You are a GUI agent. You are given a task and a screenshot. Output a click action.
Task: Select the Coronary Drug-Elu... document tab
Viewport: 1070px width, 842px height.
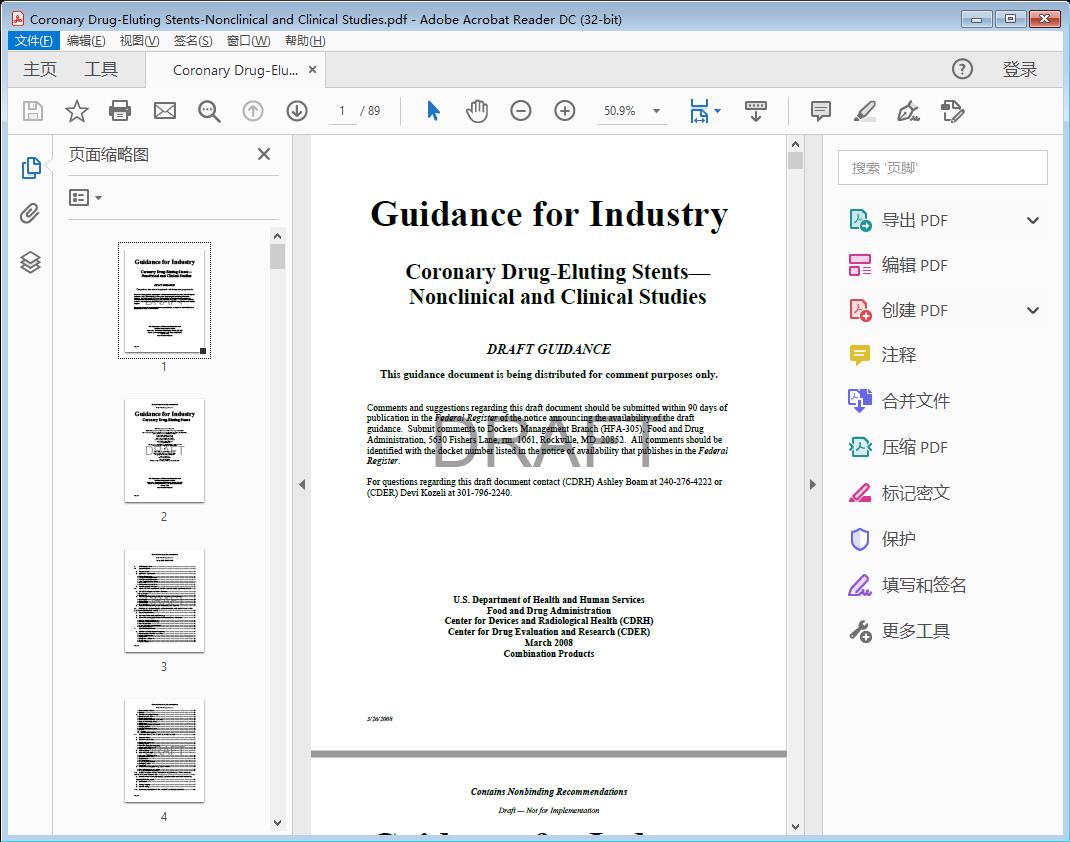pos(235,70)
